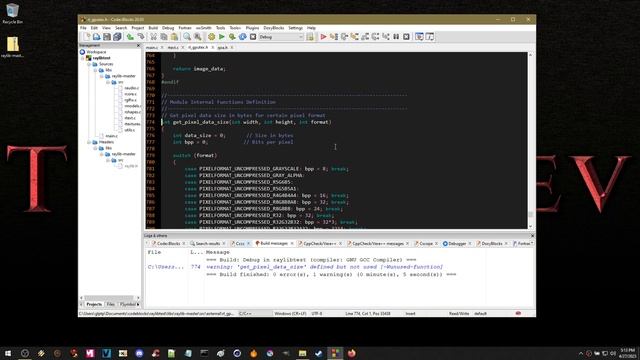Click the Management panel horizontal scrollbar

point(109,298)
